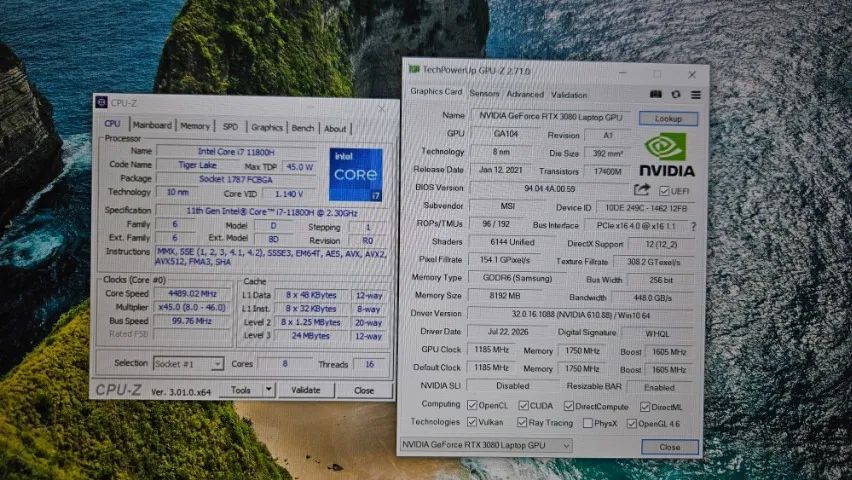Click the Tools button in CPU-Z

(241, 390)
